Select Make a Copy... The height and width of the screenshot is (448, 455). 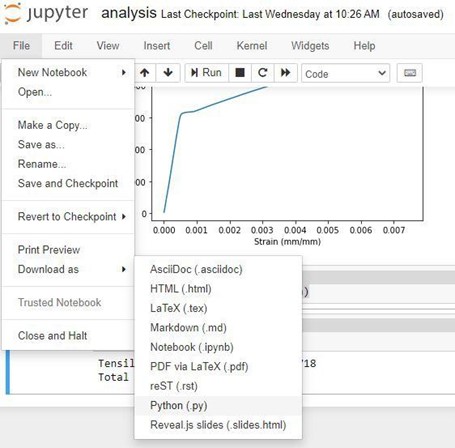click(68, 125)
